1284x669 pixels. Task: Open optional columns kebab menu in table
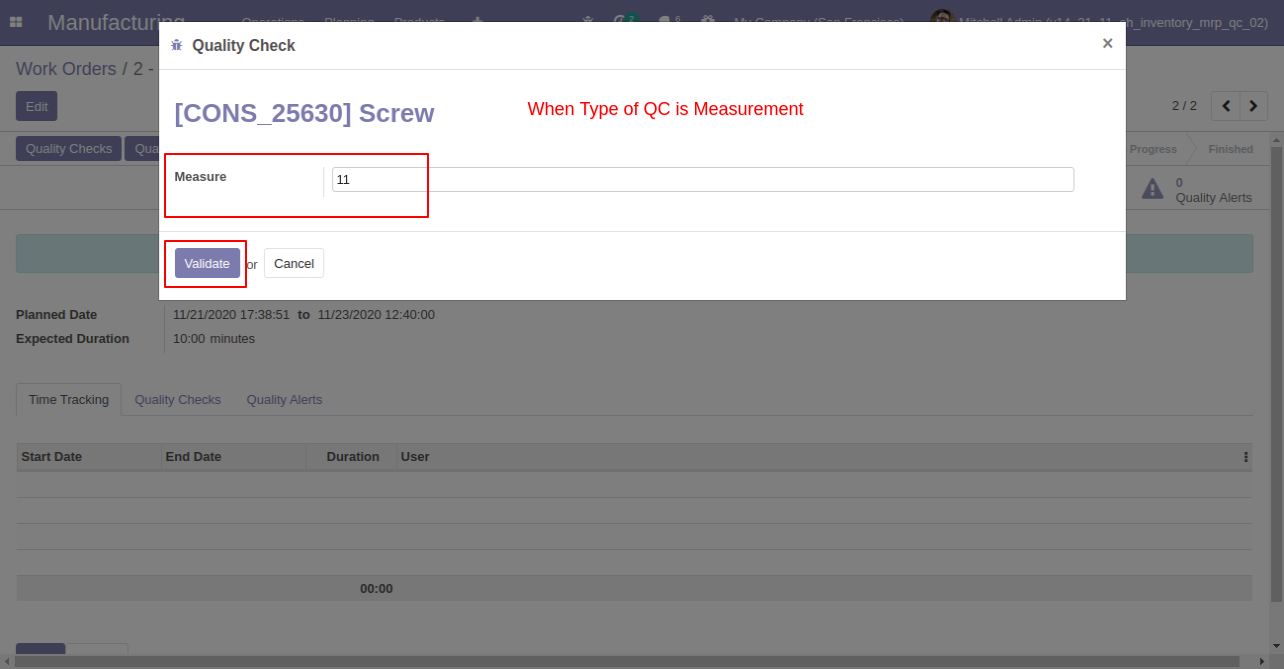coord(1246,457)
